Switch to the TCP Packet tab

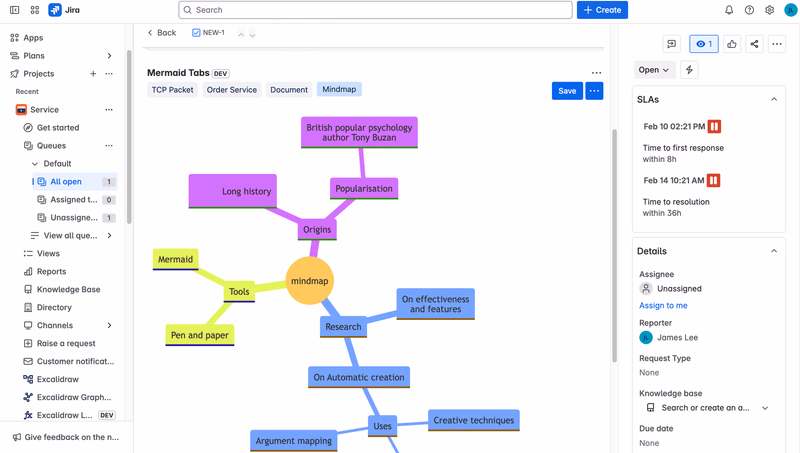coord(172,90)
